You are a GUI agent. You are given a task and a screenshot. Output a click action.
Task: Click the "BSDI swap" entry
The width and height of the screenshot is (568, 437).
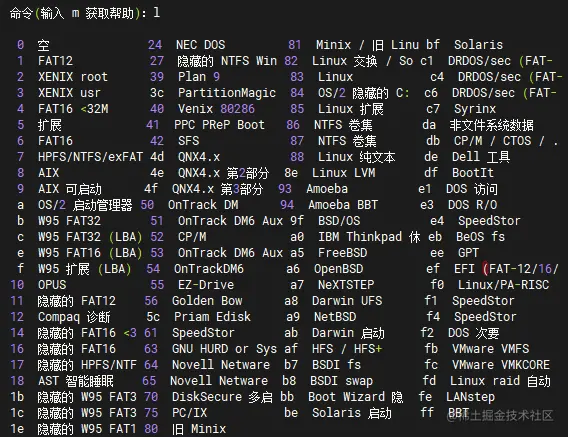(x=341, y=381)
